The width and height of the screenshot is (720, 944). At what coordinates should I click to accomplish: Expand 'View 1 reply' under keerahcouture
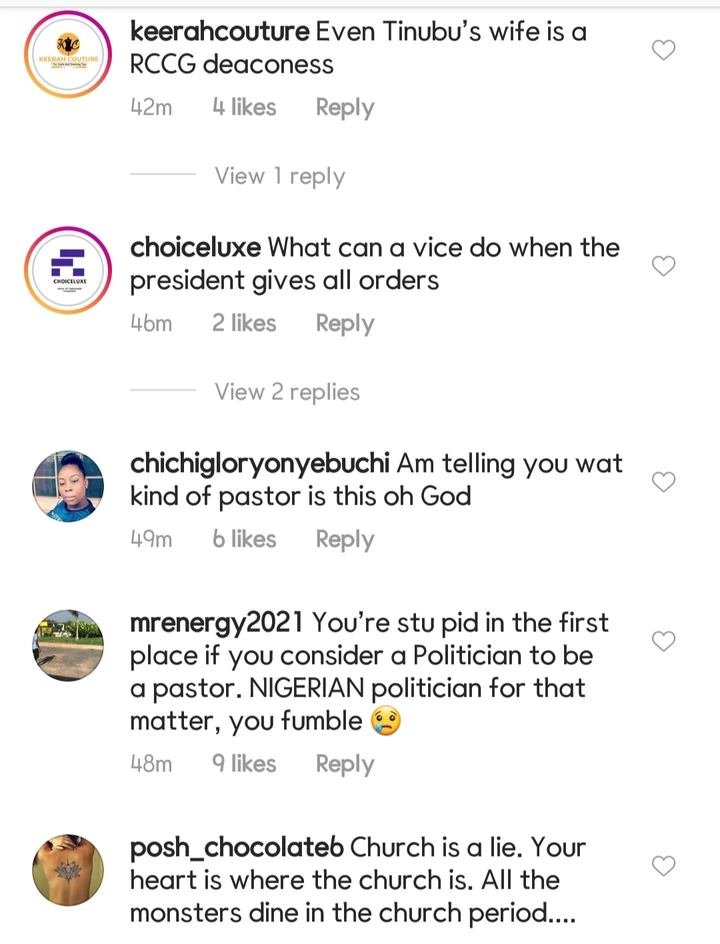point(279,176)
